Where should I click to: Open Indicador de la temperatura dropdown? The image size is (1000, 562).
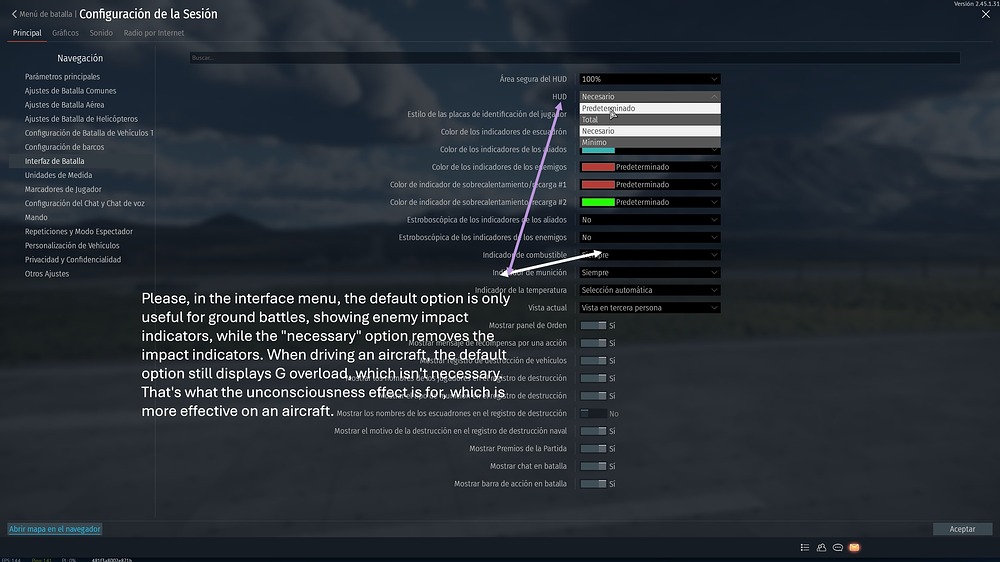pyautogui.click(x=650, y=290)
